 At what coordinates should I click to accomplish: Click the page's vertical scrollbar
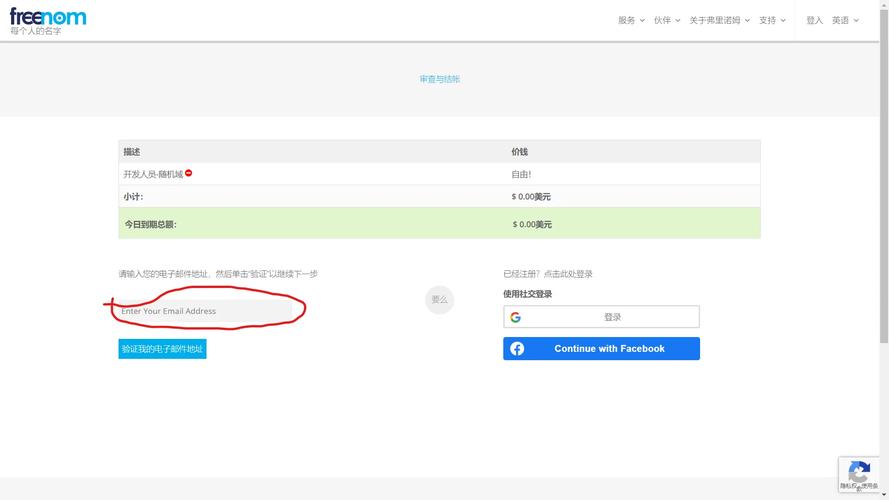coord(883,200)
